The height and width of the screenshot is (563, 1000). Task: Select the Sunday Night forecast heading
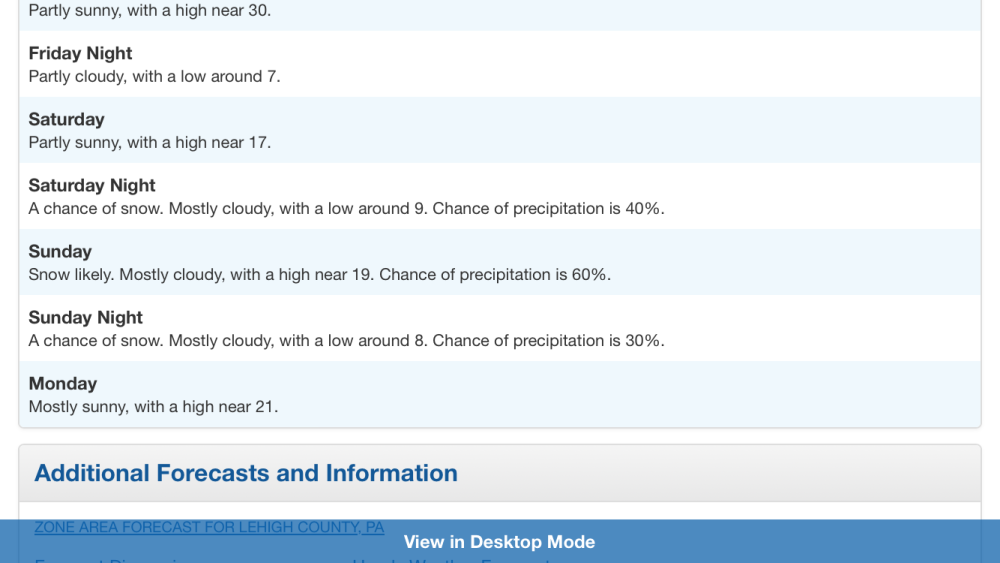click(x=86, y=318)
